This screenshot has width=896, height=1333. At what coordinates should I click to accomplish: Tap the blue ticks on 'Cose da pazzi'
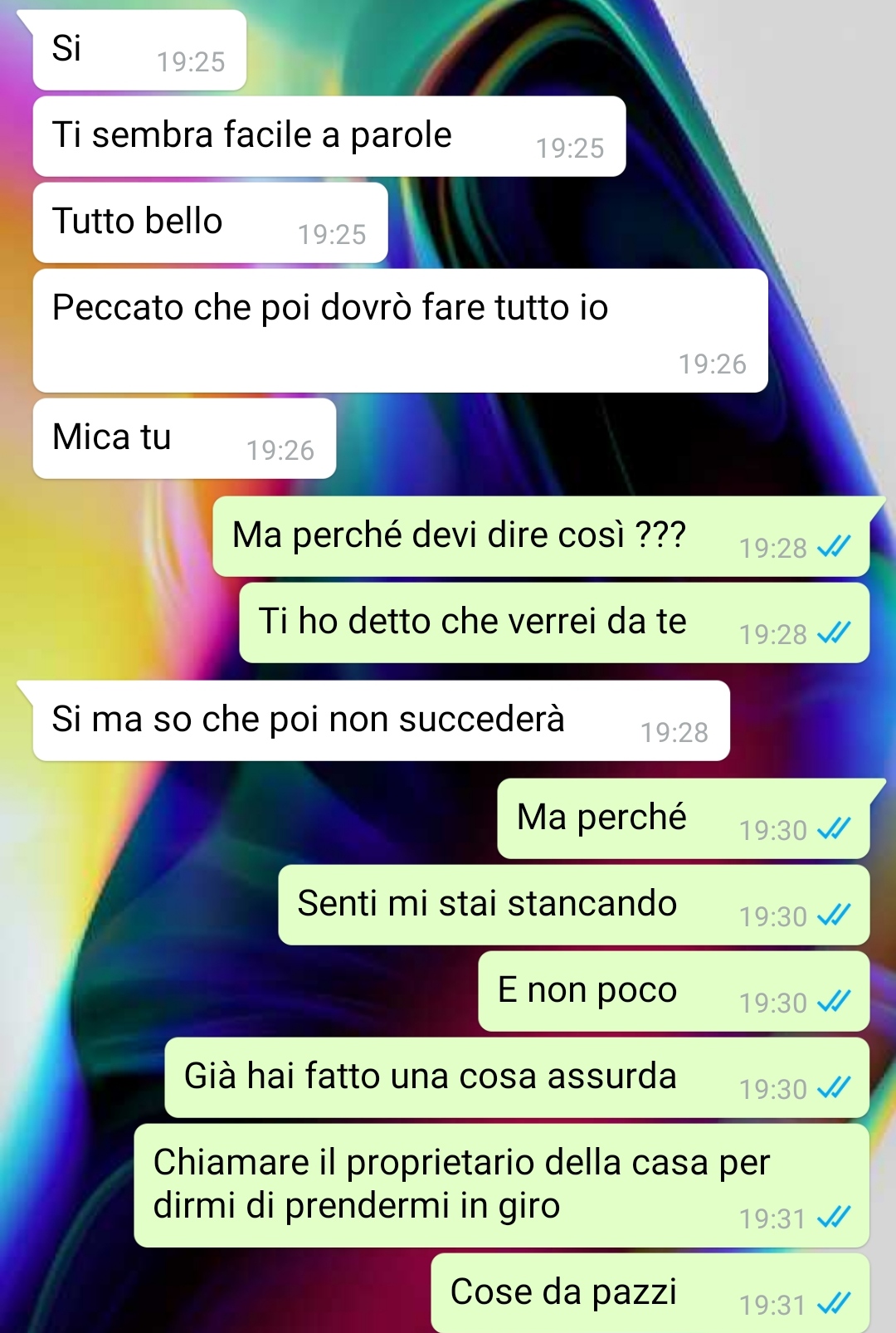pyautogui.click(x=834, y=1303)
